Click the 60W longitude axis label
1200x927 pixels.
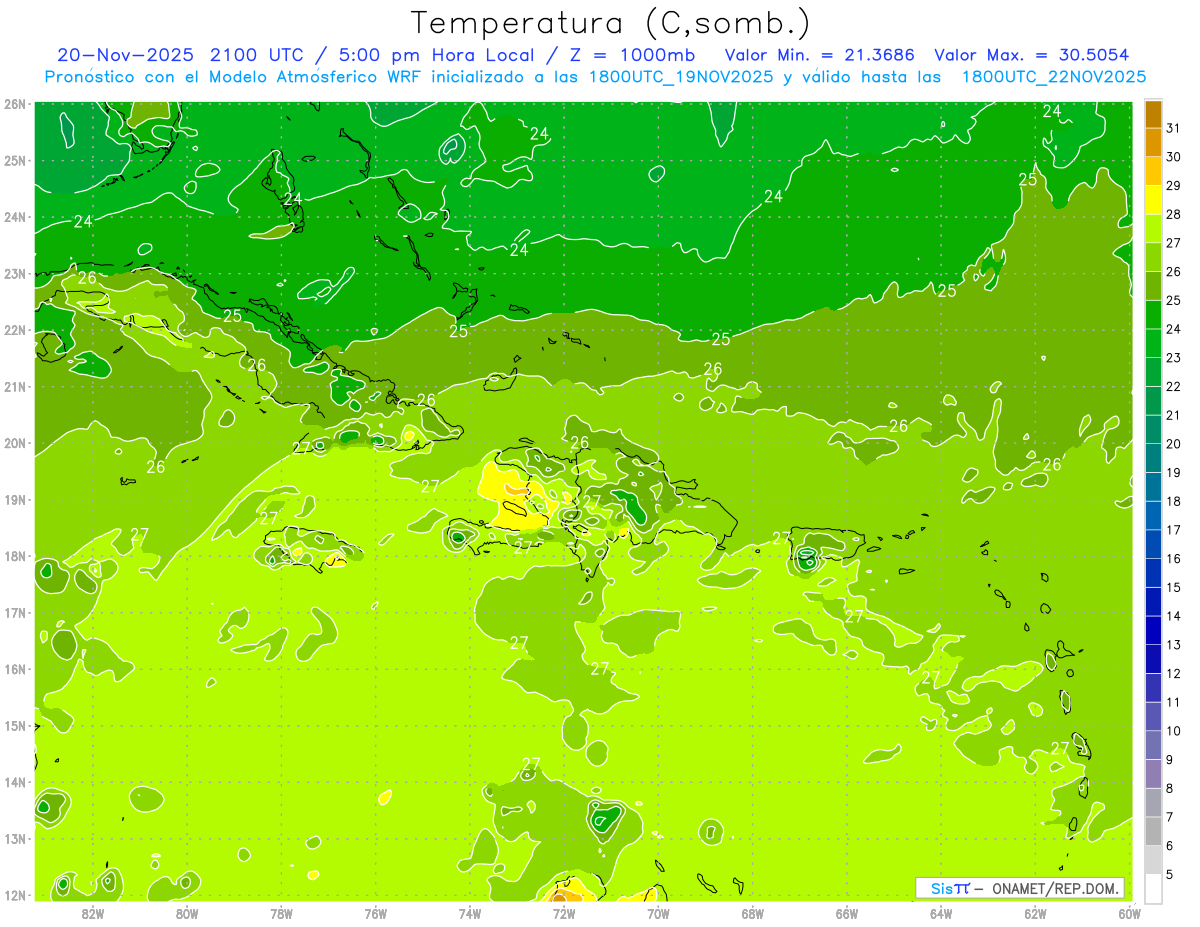(1130, 912)
